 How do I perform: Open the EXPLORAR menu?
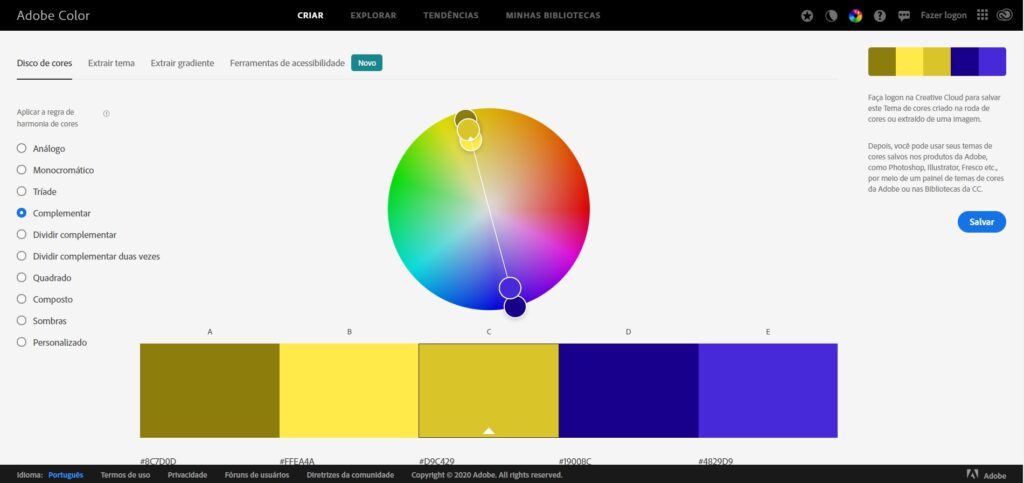click(374, 16)
